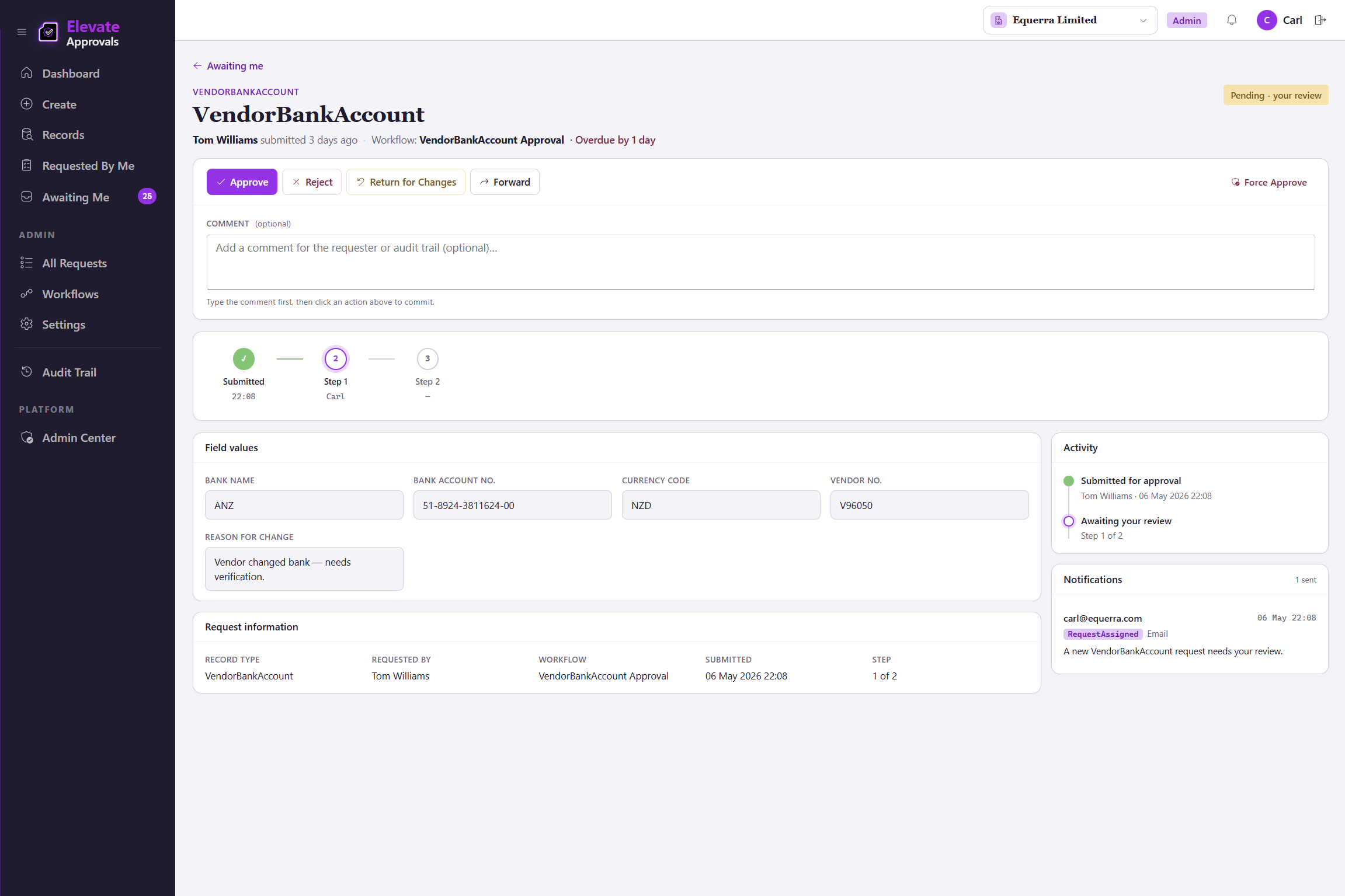This screenshot has width=1345, height=896.
Task: Click the 06 May 2026 22:08 submitted value
Action: [746, 676]
